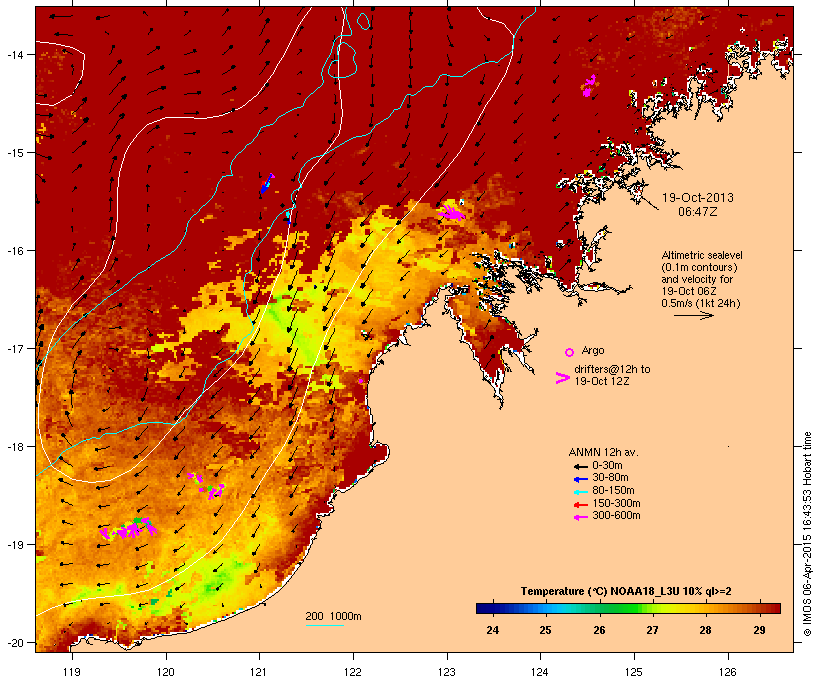The width and height of the screenshot is (820, 680).
Task: Click the latitude axis label '-15'
Action: pyautogui.click(x=14, y=153)
